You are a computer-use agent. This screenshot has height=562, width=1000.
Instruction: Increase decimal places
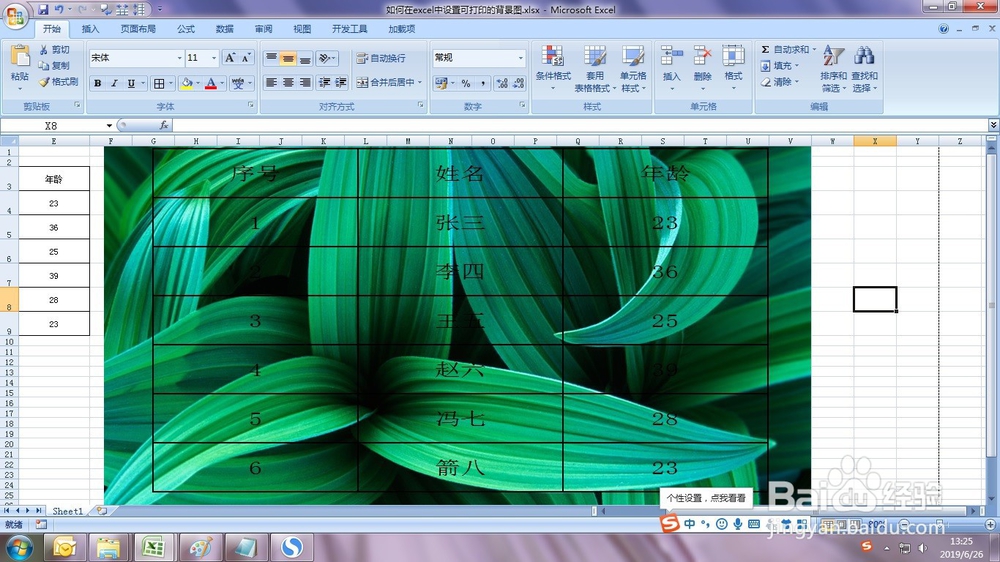point(503,83)
